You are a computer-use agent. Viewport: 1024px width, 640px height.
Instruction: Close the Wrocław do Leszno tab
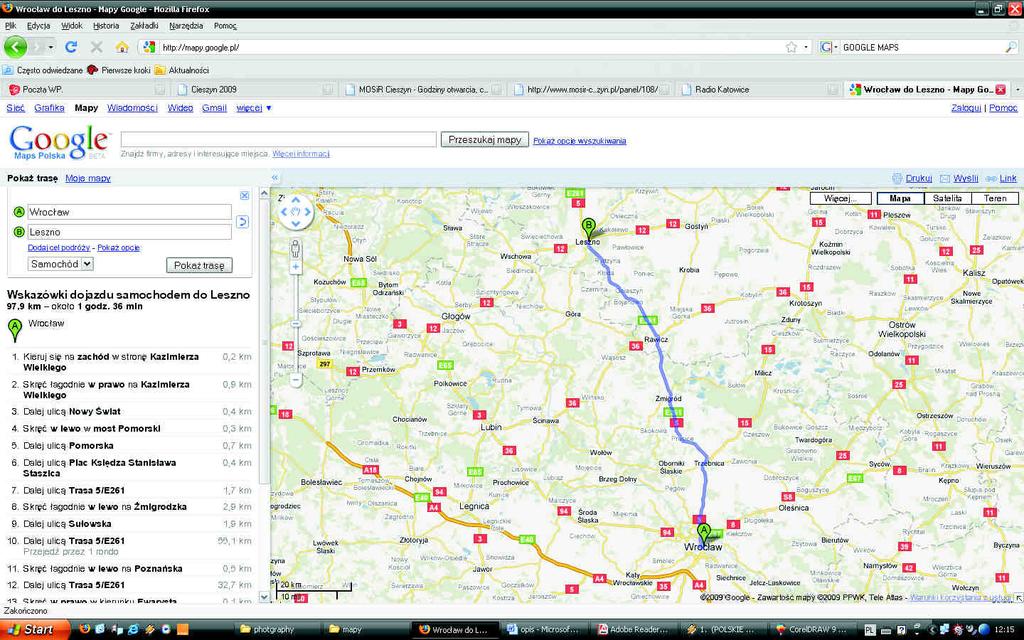point(1000,89)
